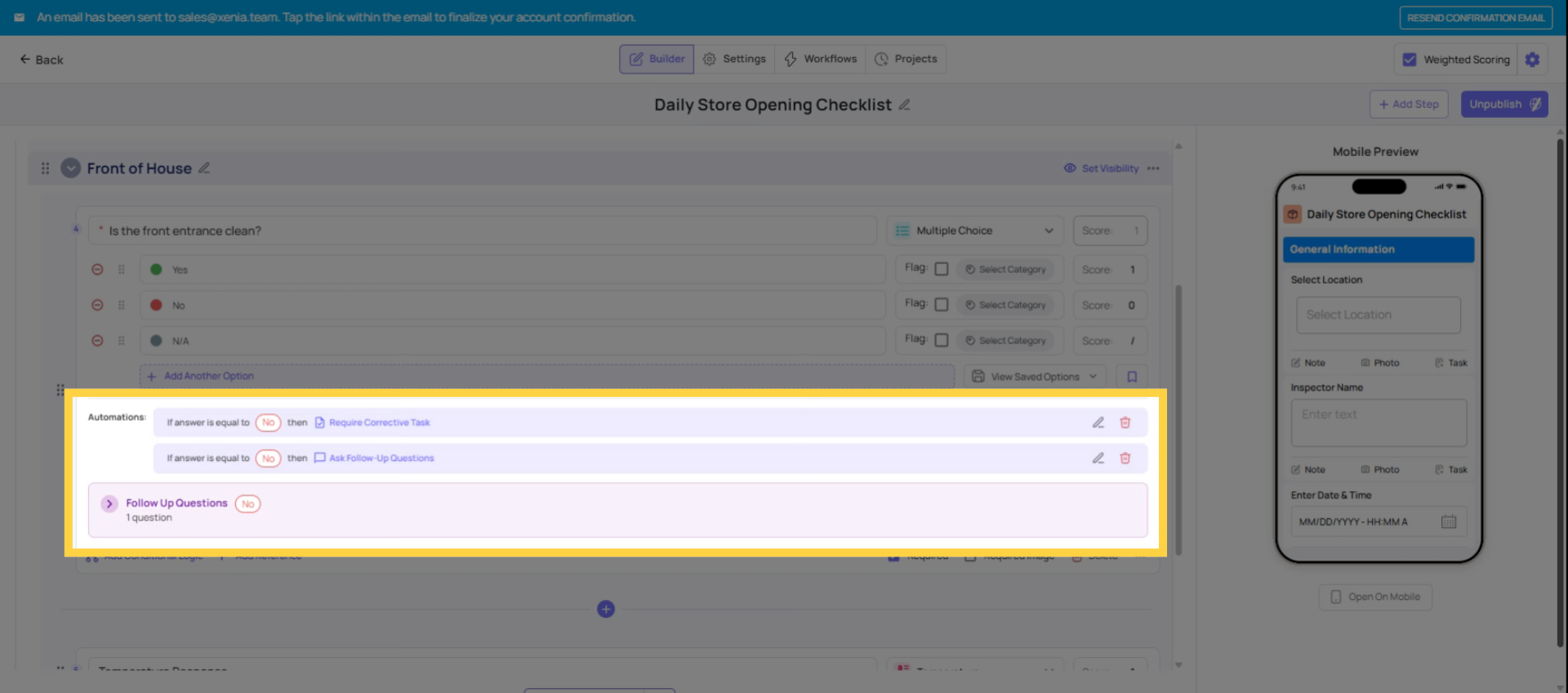1568x693 pixels.
Task: Open the weighted scoring gear settings
Action: coord(1532,60)
